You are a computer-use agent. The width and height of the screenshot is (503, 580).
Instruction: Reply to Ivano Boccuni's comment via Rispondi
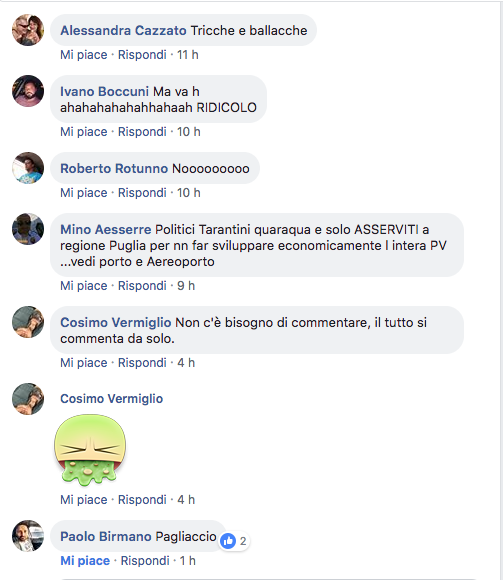142,132
